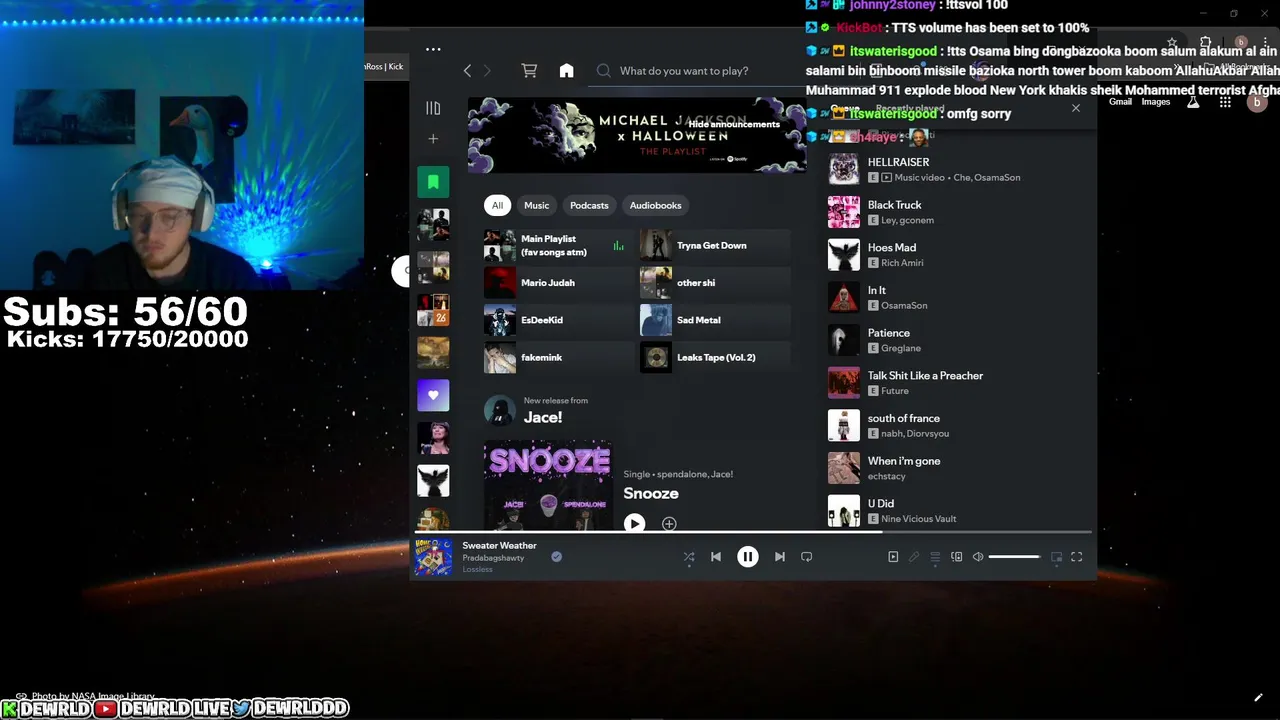Toggle repeat in the player bar
Image resolution: width=1280 pixels, height=720 pixels.
[807, 557]
